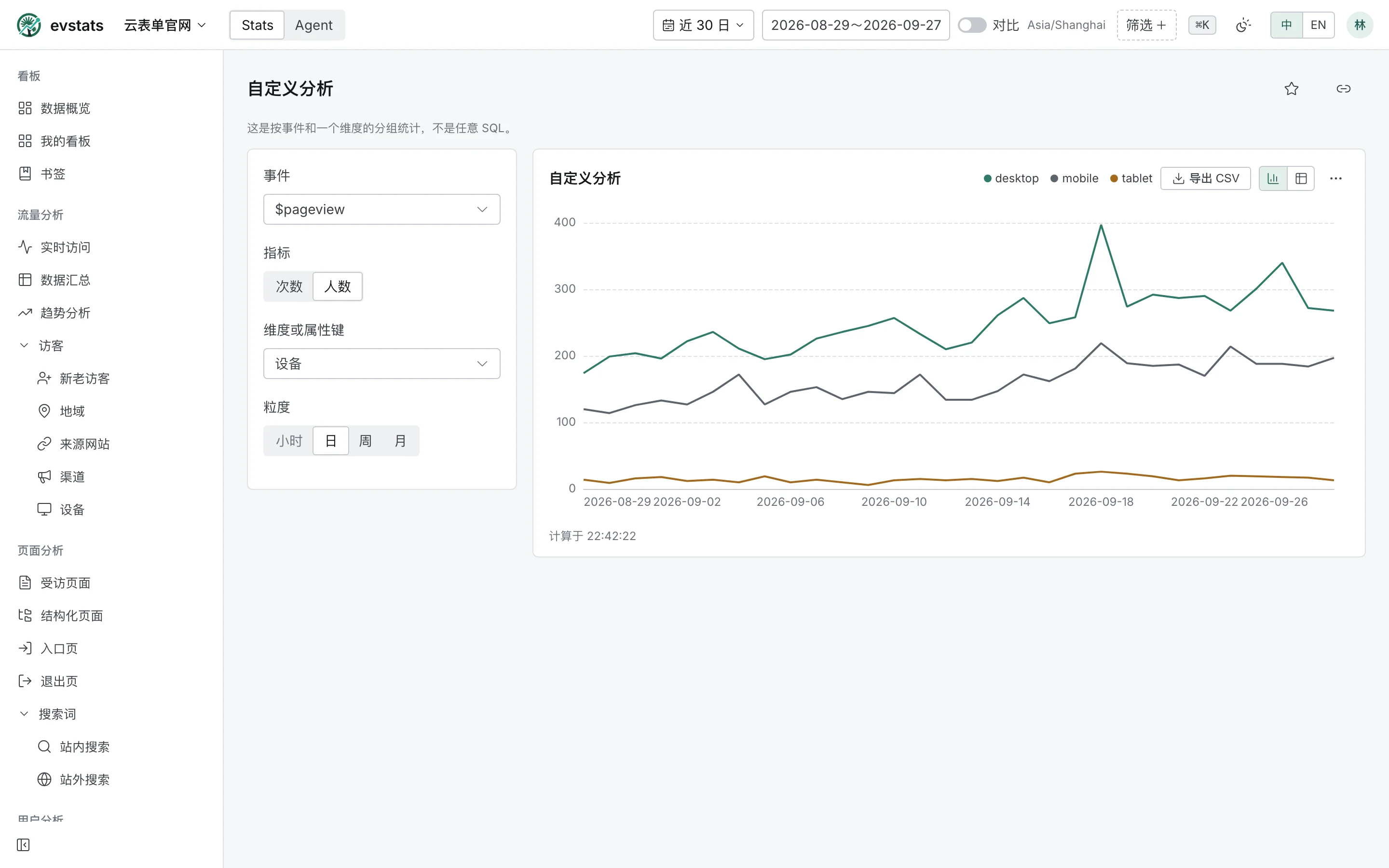Set granularity to 月
This screenshot has width=1389, height=868.
pyautogui.click(x=401, y=441)
